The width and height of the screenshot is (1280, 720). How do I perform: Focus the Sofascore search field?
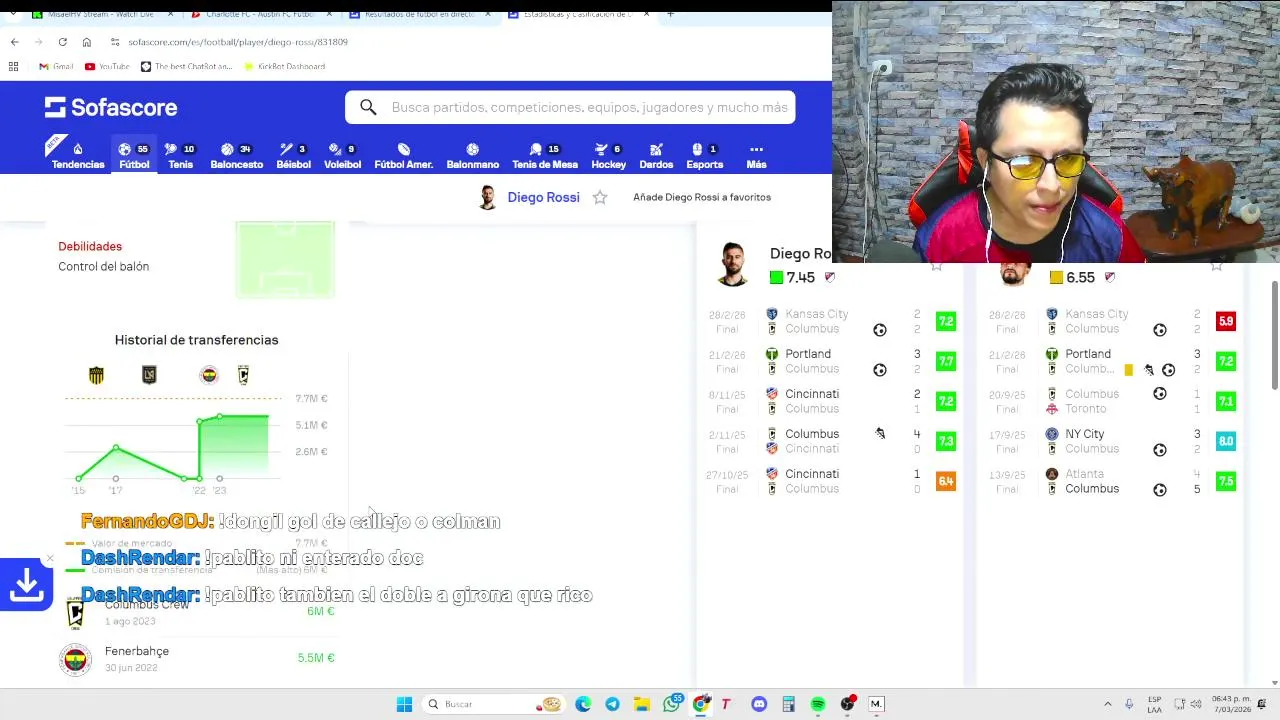tap(570, 107)
